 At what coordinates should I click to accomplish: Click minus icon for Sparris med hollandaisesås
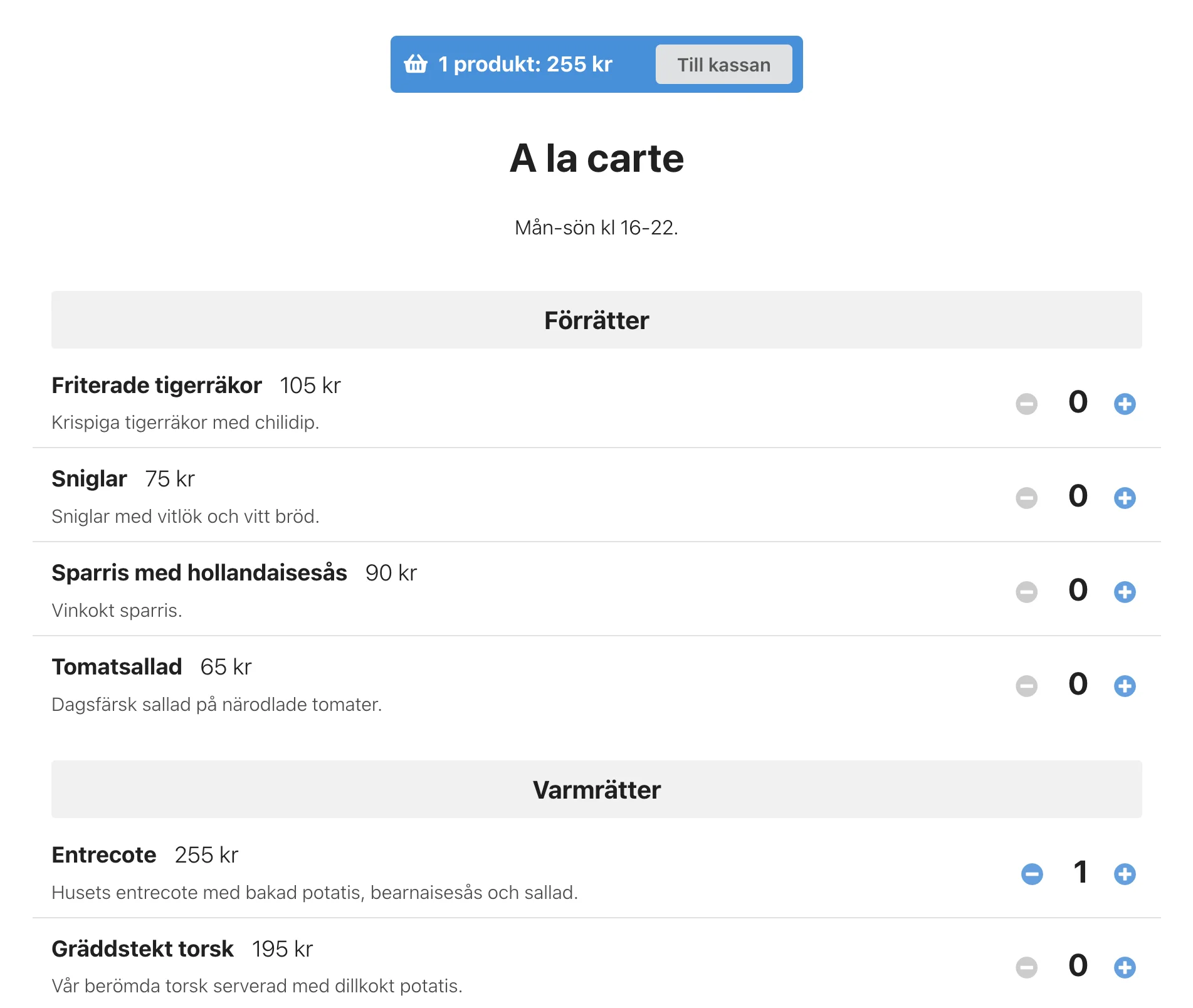[x=1026, y=592]
